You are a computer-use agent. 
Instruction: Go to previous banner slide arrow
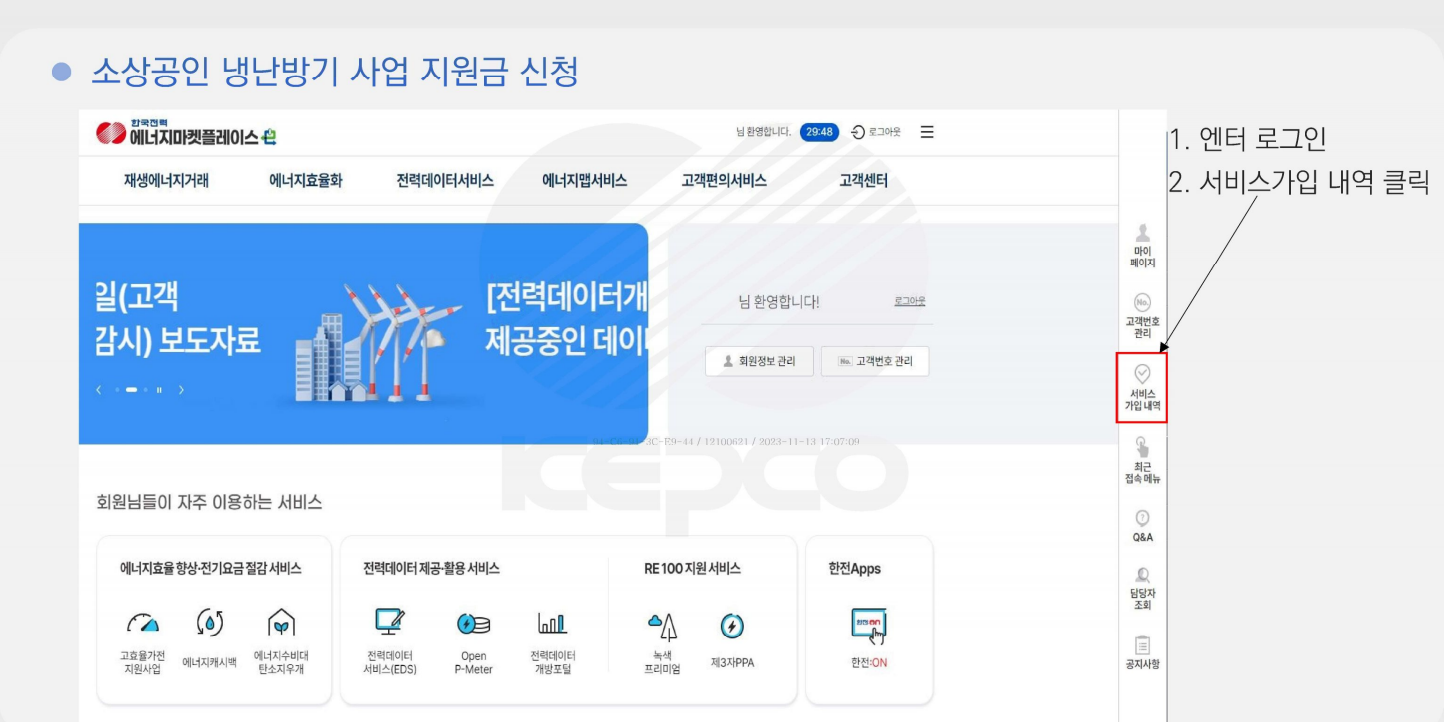coord(99,389)
